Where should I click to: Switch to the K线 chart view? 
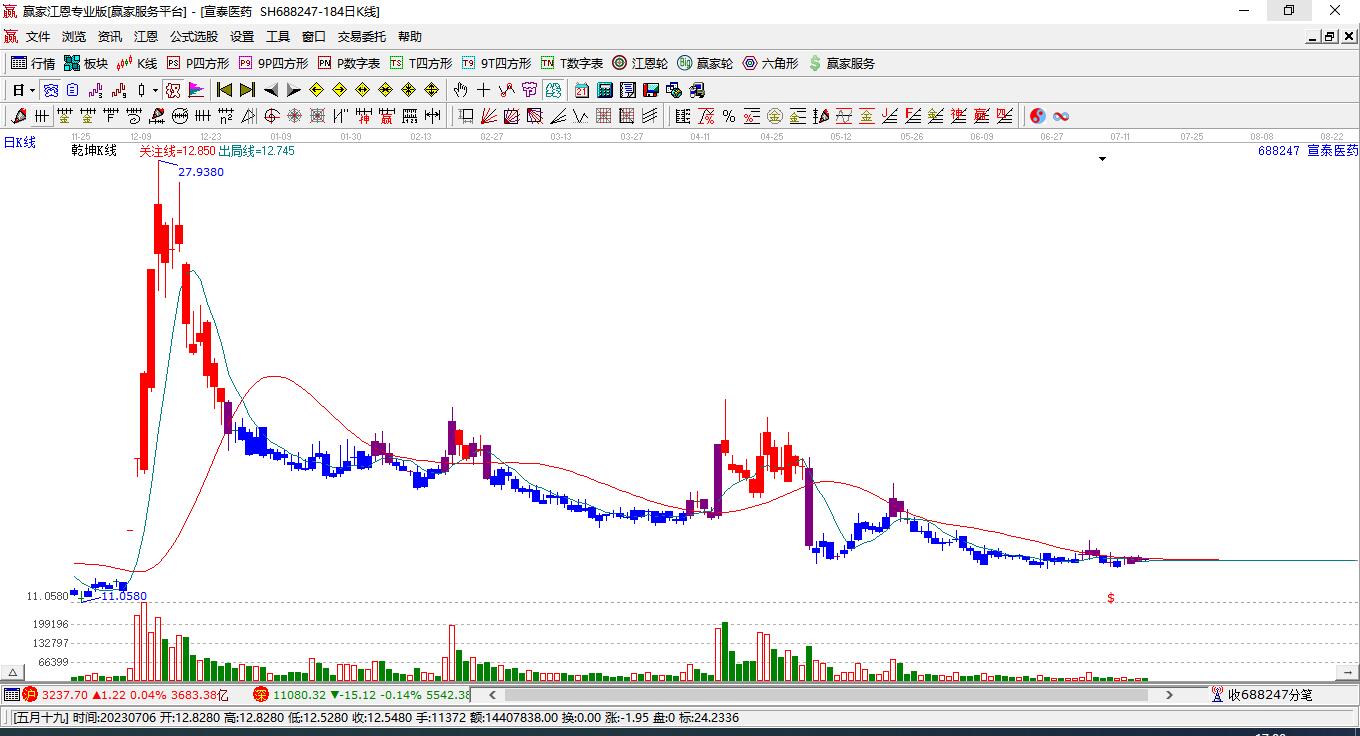(x=137, y=63)
